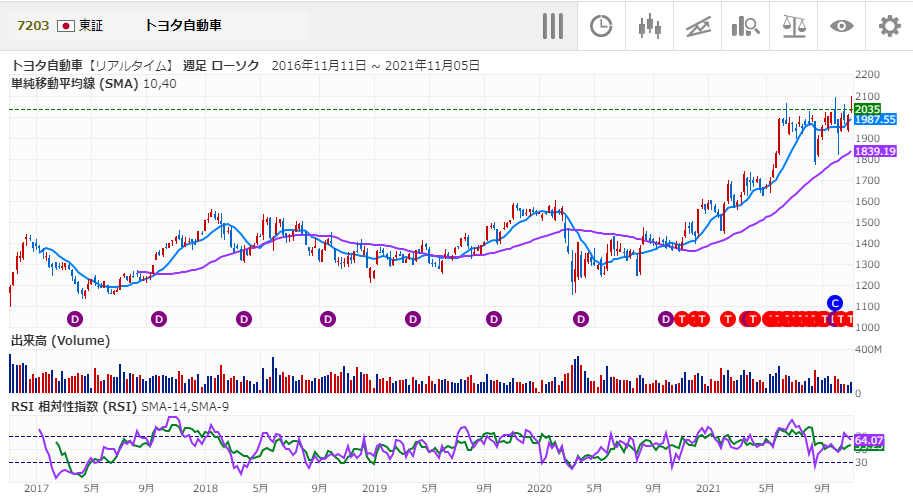Activate the trend line drawing tool icon
913x503 pixels.
click(x=698, y=27)
